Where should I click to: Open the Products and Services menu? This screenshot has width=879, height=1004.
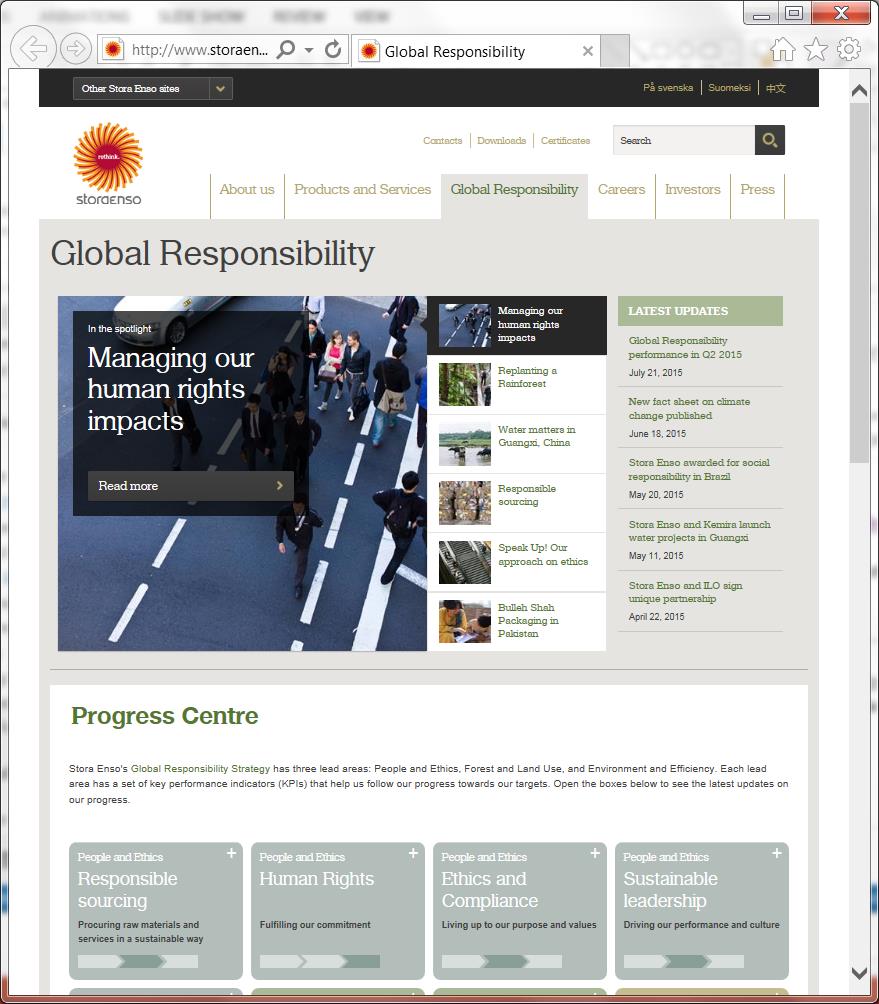click(362, 190)
